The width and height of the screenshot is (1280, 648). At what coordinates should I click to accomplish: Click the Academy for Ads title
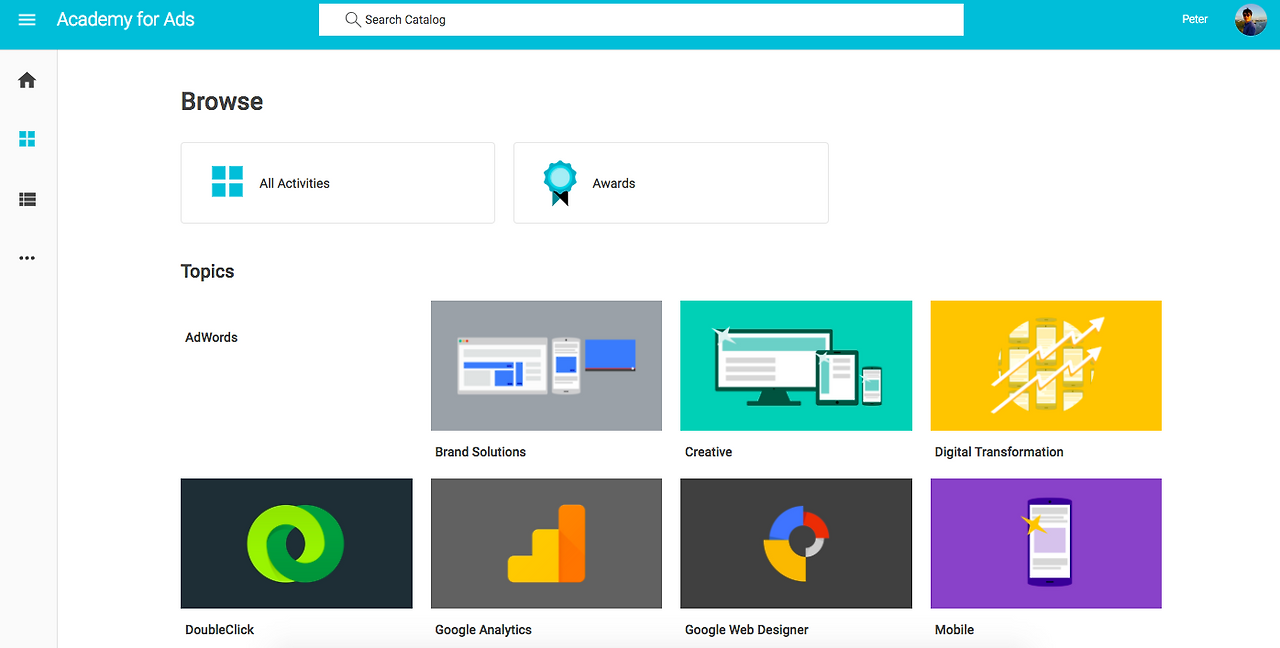tap(126, 19)
